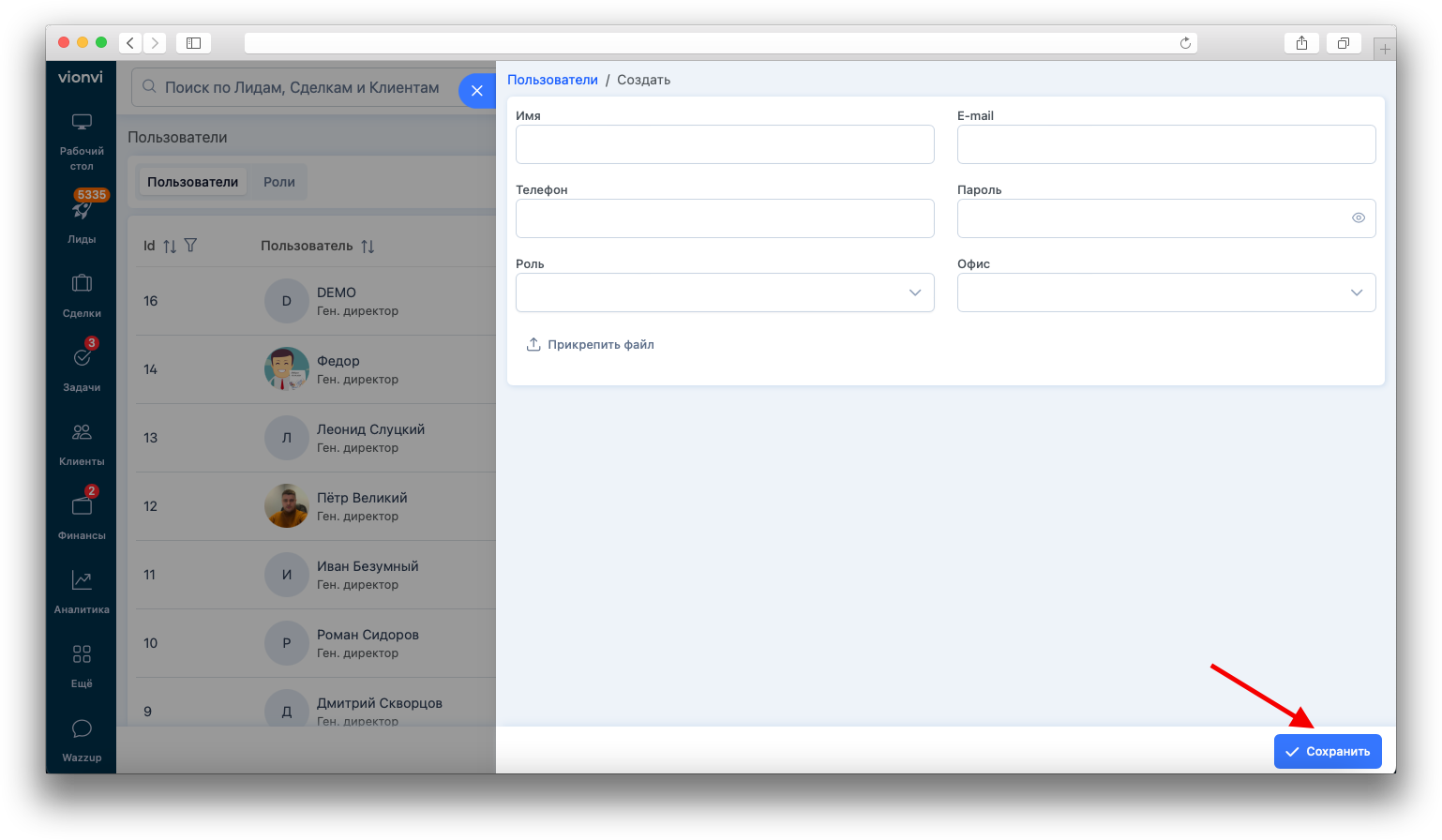Reload the page in the address bar
This screenshot has width=1442, height=840.
pyautogui.click(x=1185, y=43)
